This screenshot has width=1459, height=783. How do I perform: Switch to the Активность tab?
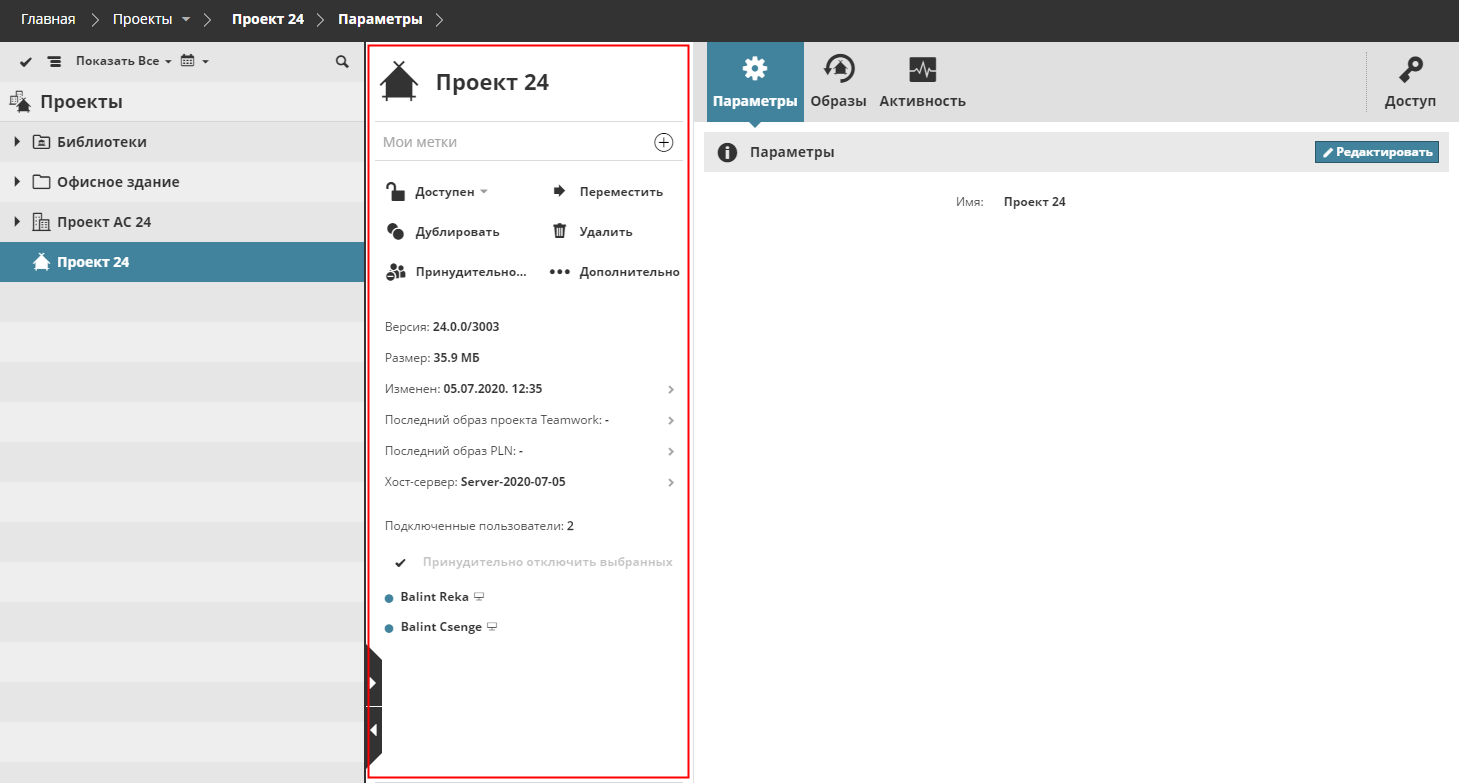tap(922, 82)
